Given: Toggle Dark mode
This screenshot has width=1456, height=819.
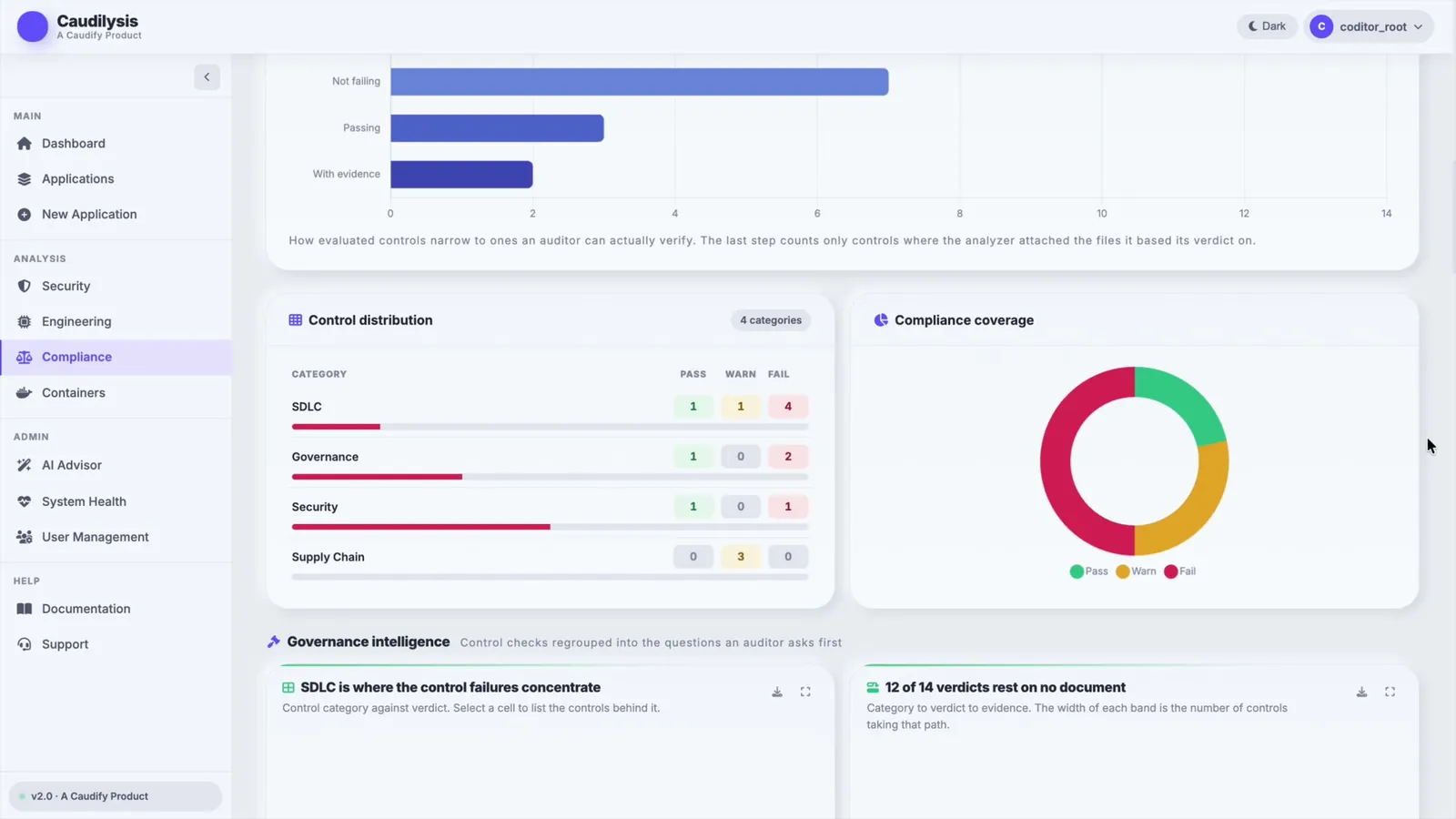Looking at the screenshot, I should coord(1267,26).
